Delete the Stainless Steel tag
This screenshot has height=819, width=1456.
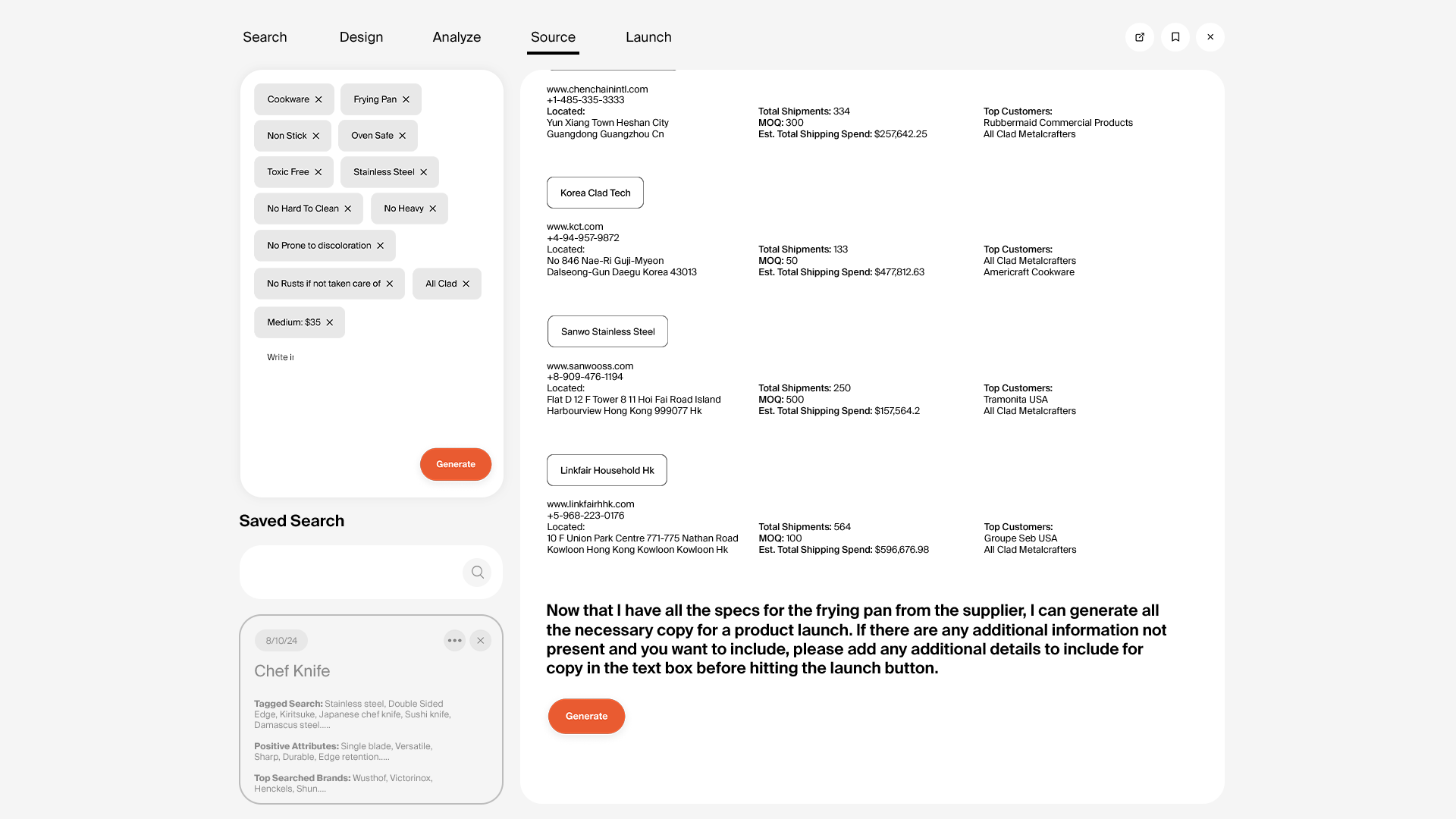(x=423, y=173)
